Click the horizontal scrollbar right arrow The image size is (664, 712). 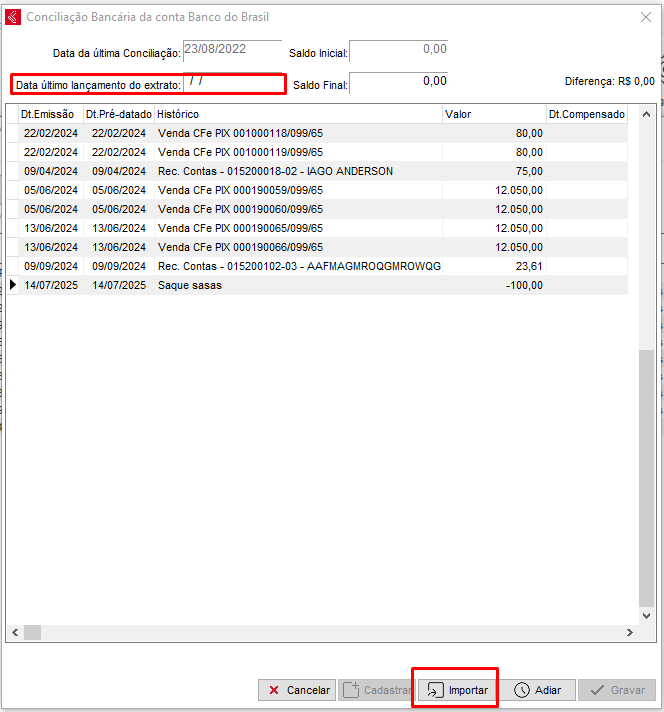point(629,633)
